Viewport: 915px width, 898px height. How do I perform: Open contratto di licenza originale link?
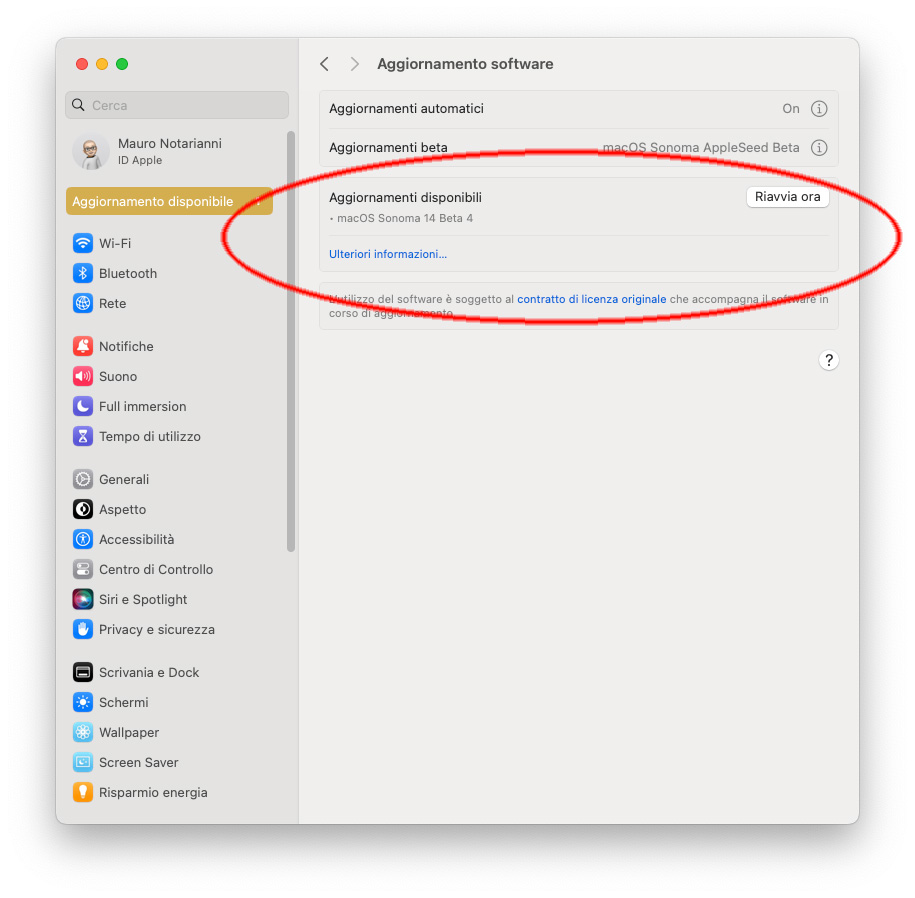(592, 299)
